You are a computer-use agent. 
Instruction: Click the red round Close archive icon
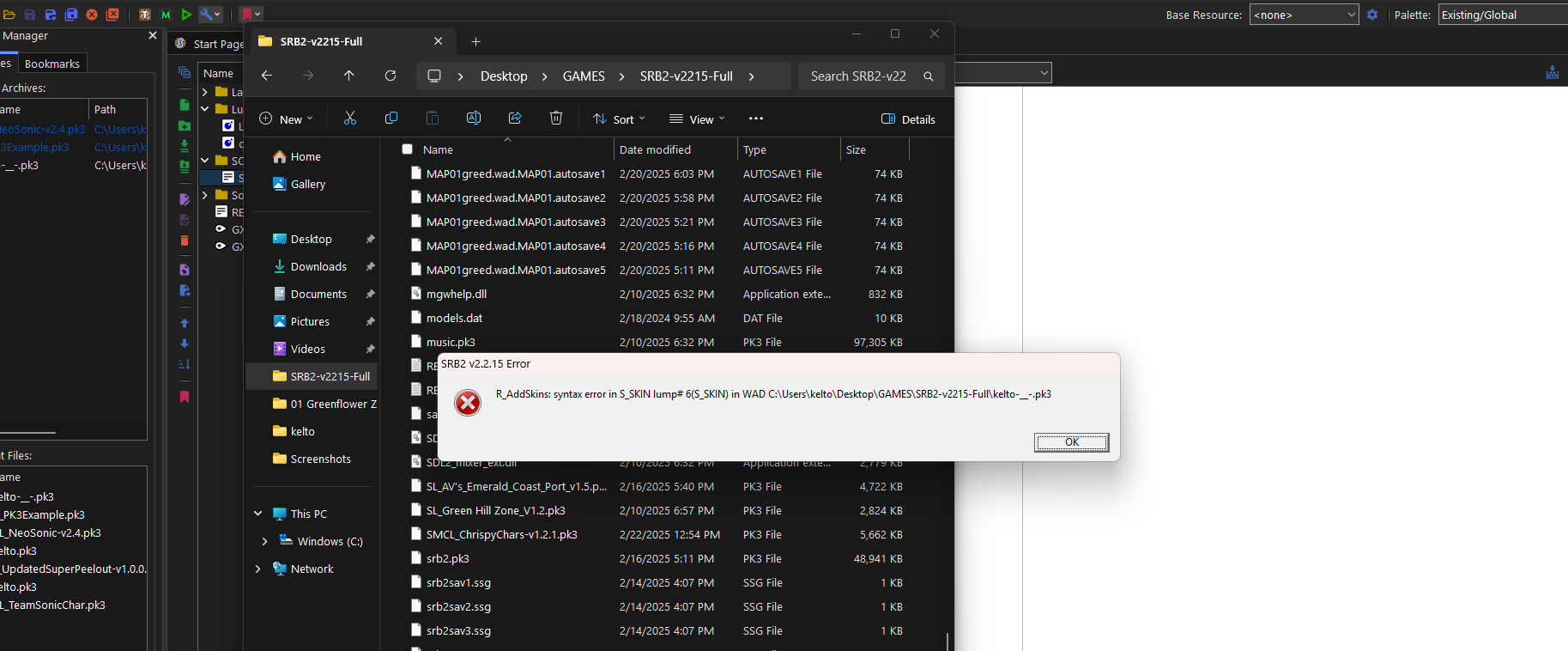coord(92,15)
